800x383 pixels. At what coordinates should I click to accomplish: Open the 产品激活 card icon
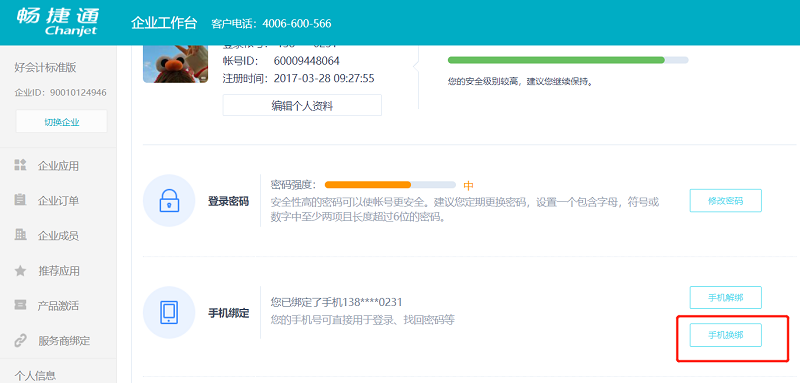(x=20, y=305)
